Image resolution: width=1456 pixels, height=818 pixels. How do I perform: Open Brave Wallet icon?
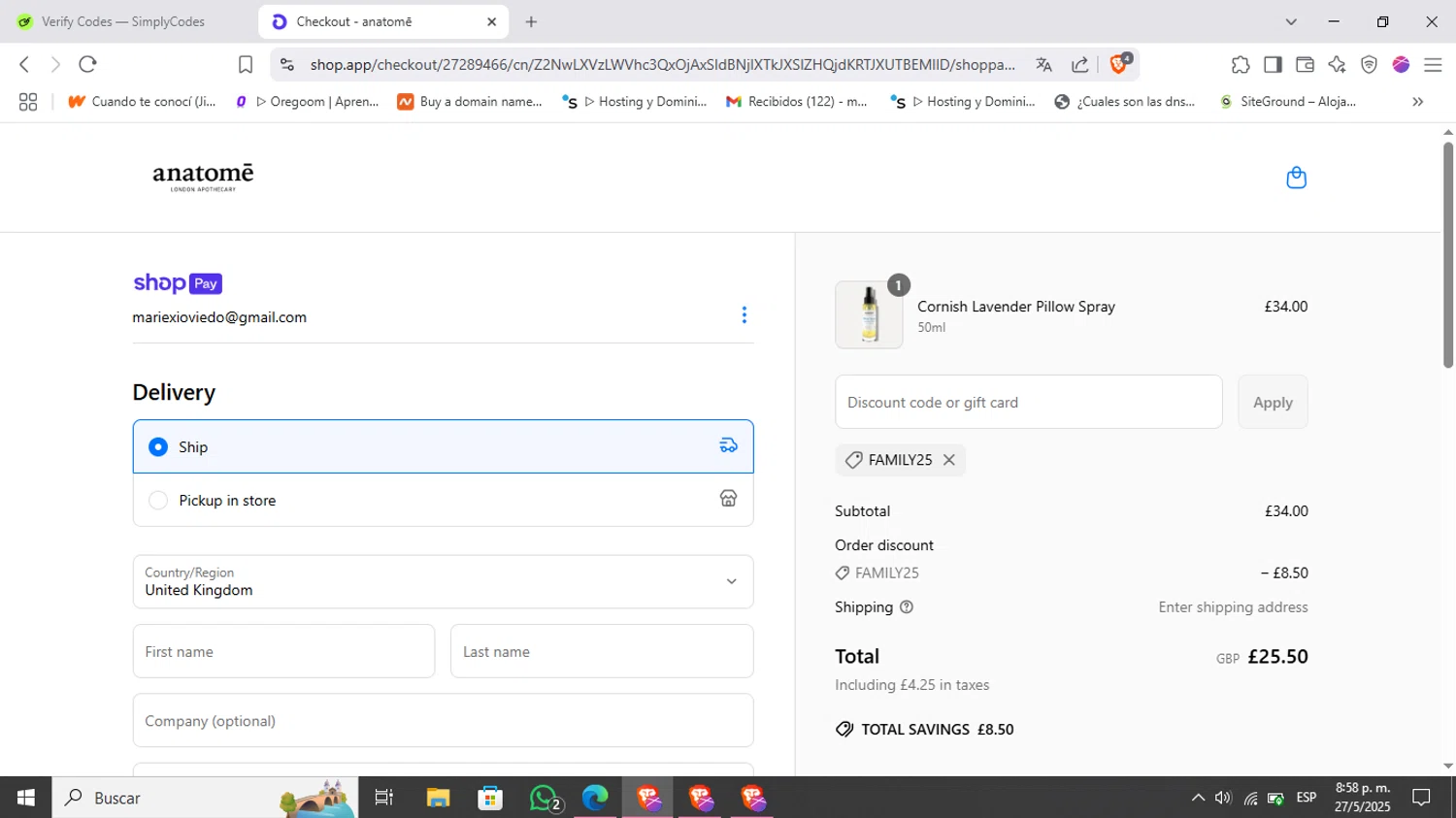[x=1305, y=65]
